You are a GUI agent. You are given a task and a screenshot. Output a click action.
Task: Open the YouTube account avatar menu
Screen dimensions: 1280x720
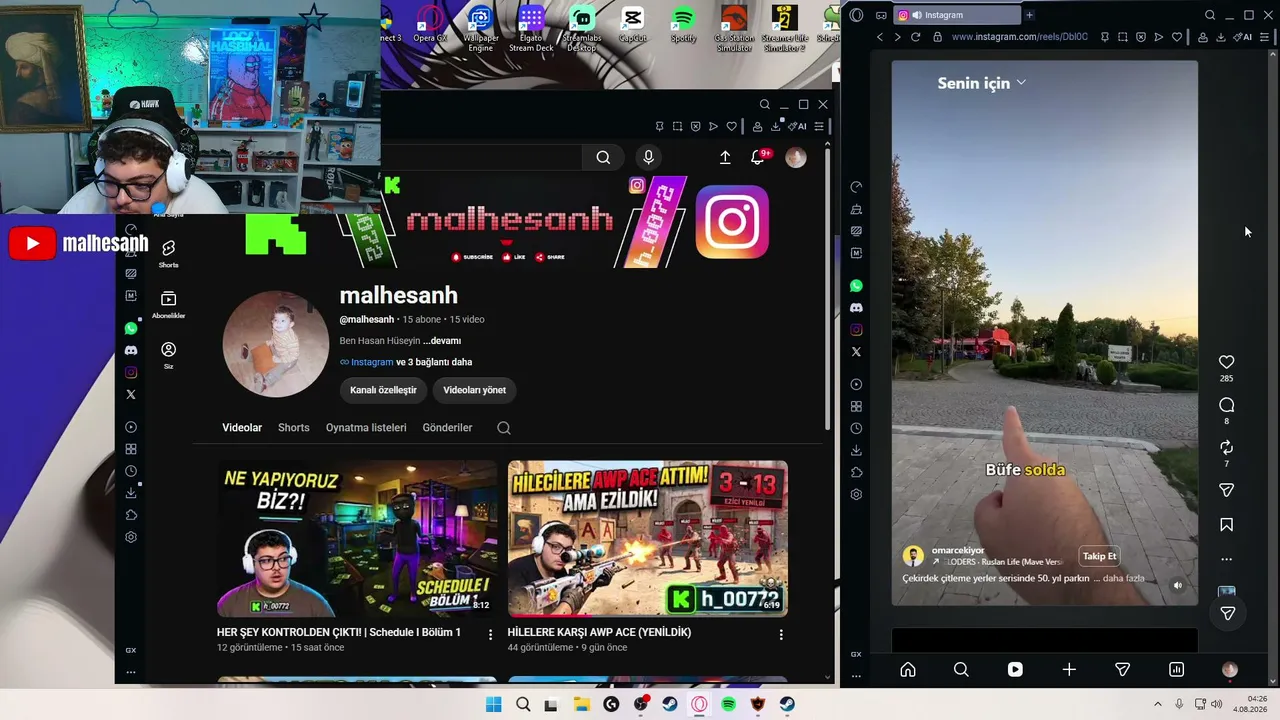(796, 157)
